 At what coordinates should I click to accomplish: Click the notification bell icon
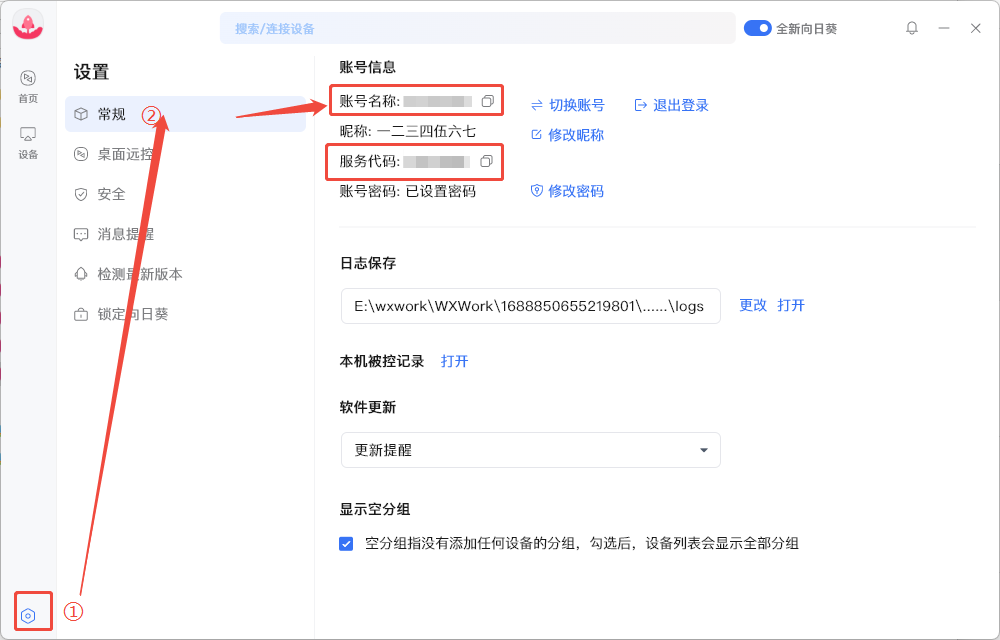click(912, 28)
